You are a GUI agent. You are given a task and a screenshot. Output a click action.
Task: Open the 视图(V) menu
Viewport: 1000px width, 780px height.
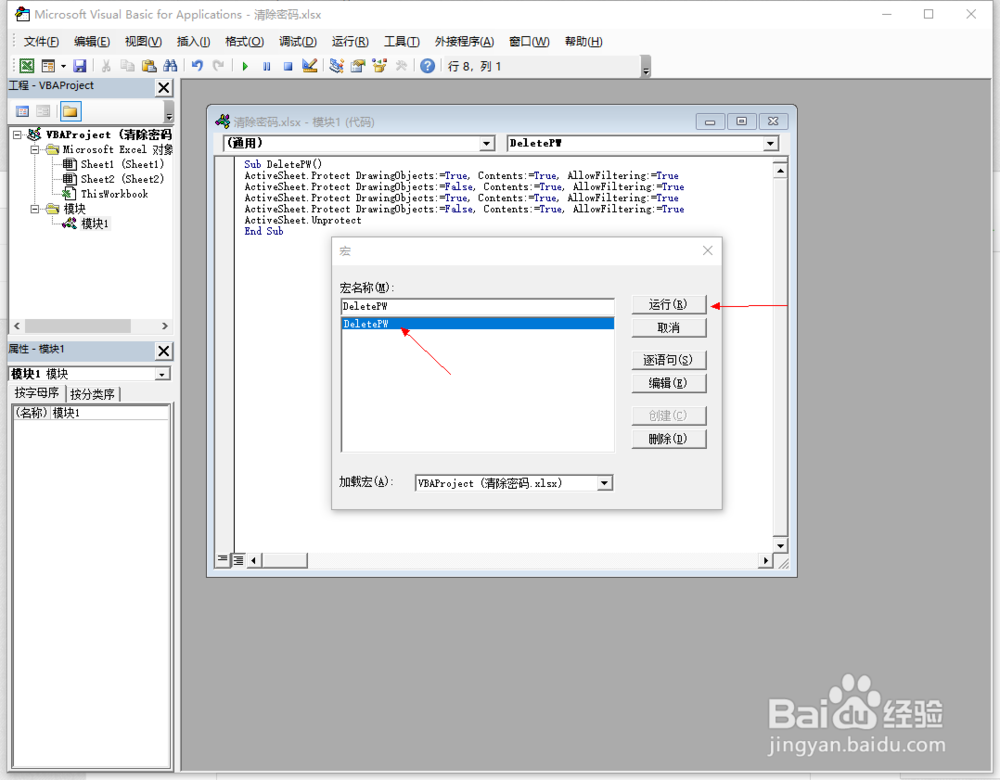tap(143, 41)
